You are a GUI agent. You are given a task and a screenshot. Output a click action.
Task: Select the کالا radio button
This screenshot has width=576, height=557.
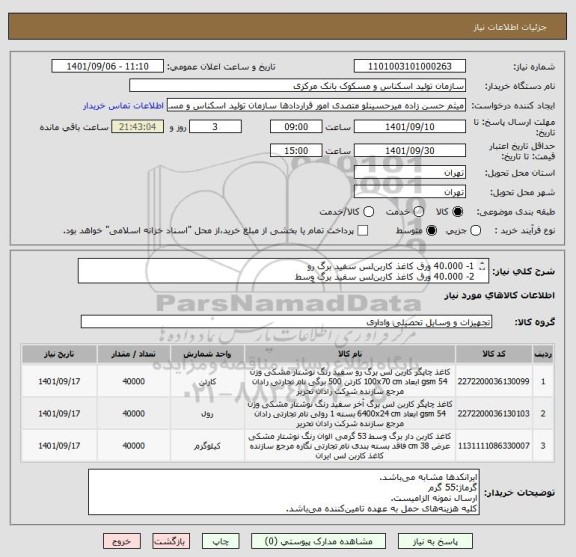(x=458, y=212)
